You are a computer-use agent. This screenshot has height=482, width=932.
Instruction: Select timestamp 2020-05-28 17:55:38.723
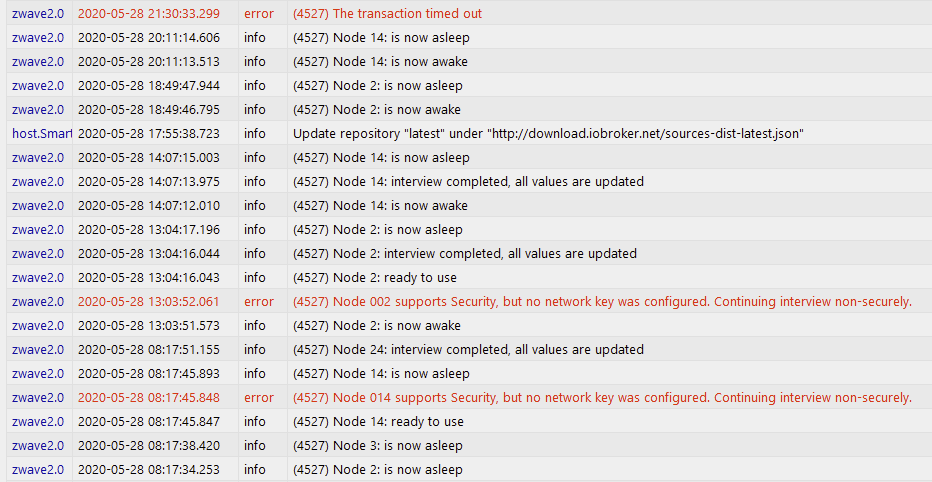[x=149, y=134]
